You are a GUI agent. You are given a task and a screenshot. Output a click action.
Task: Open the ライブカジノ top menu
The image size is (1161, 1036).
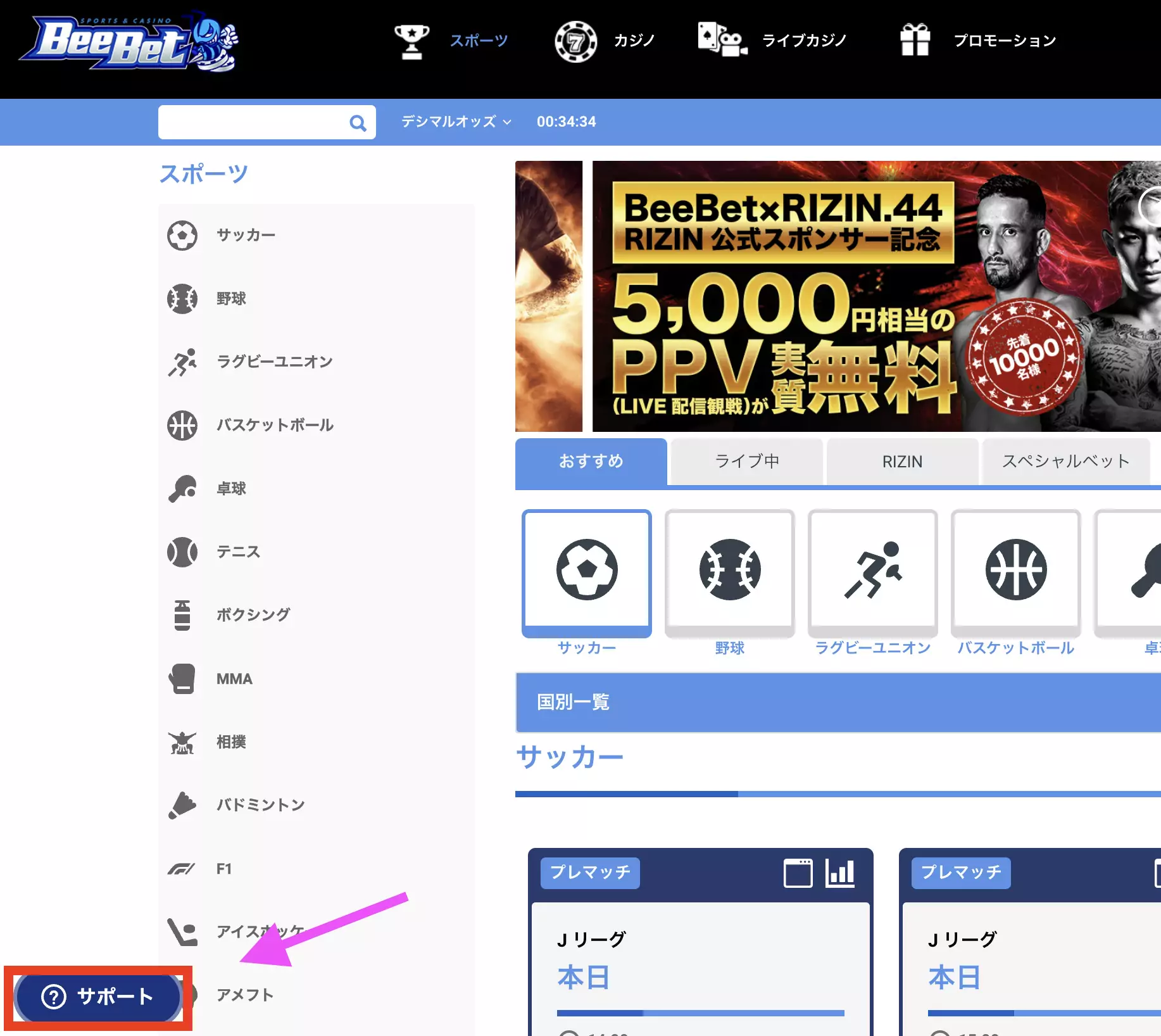click(804, 41)
